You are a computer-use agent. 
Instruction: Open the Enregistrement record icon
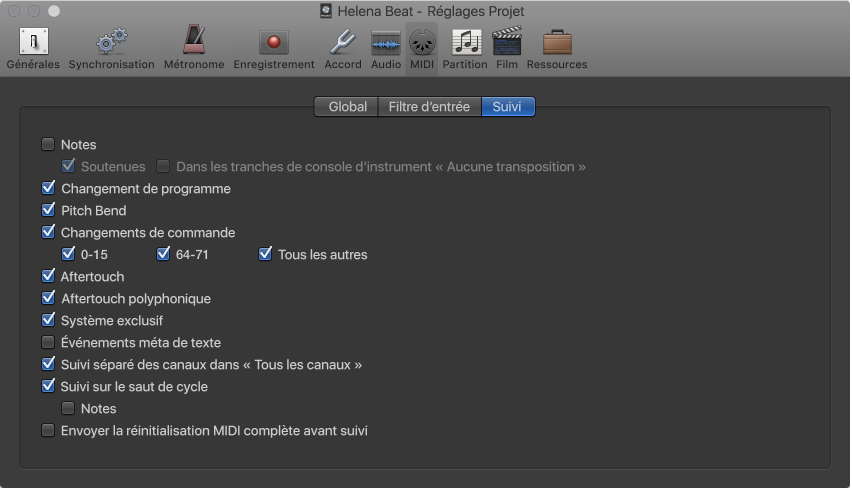coord(274,42)
